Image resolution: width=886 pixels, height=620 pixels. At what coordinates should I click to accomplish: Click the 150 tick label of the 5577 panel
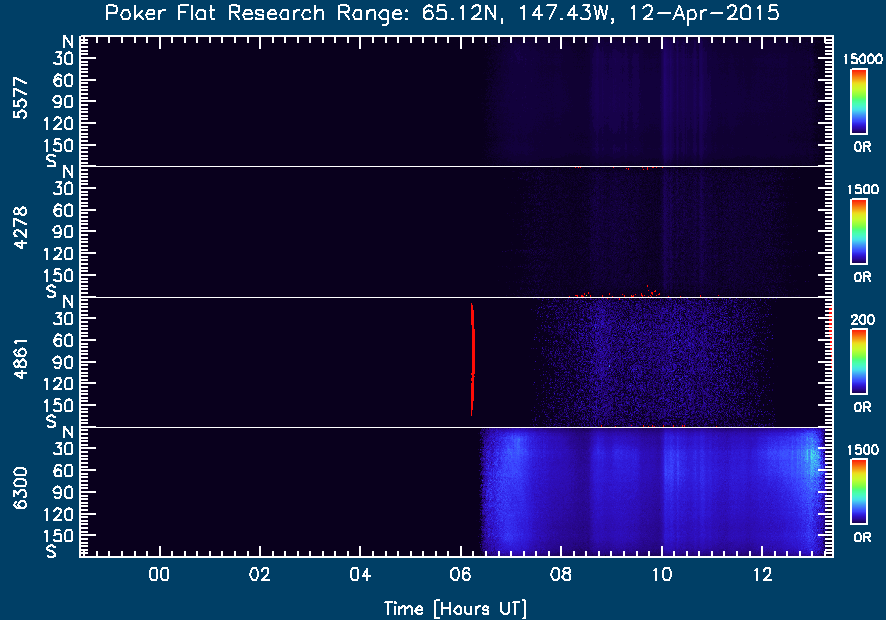pos(59,145)
